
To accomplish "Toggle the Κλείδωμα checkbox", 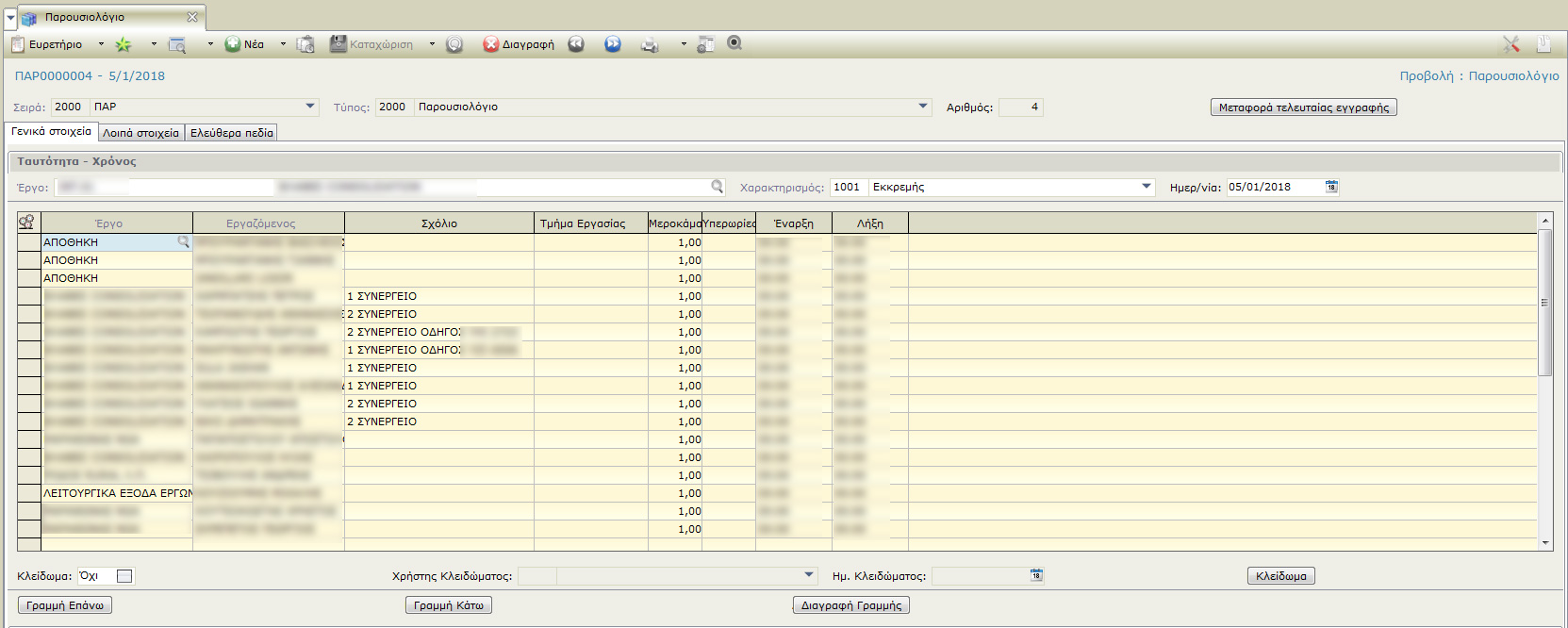I will [124, 576].
